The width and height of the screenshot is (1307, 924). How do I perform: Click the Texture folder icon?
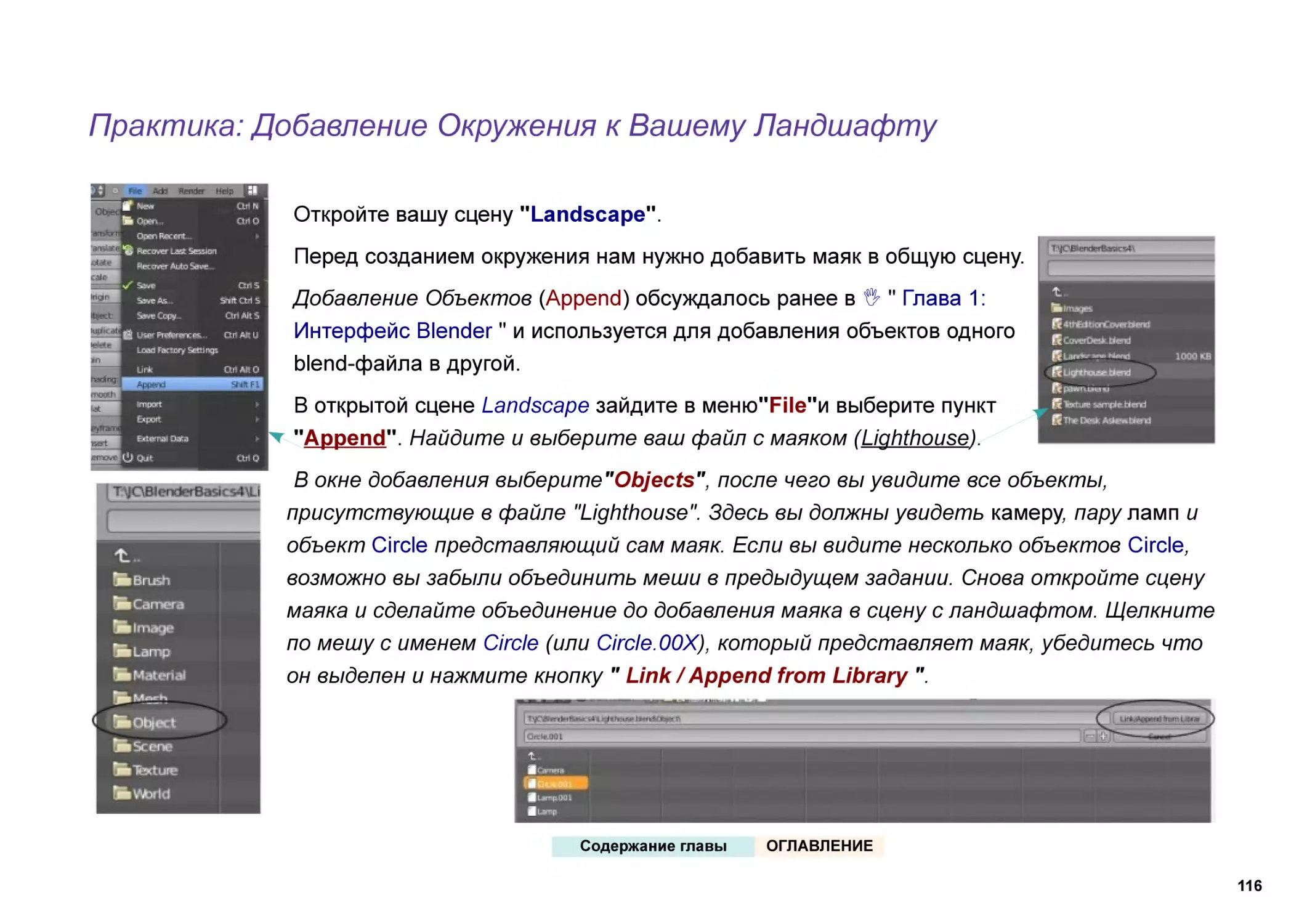click(x=122, y=769)
